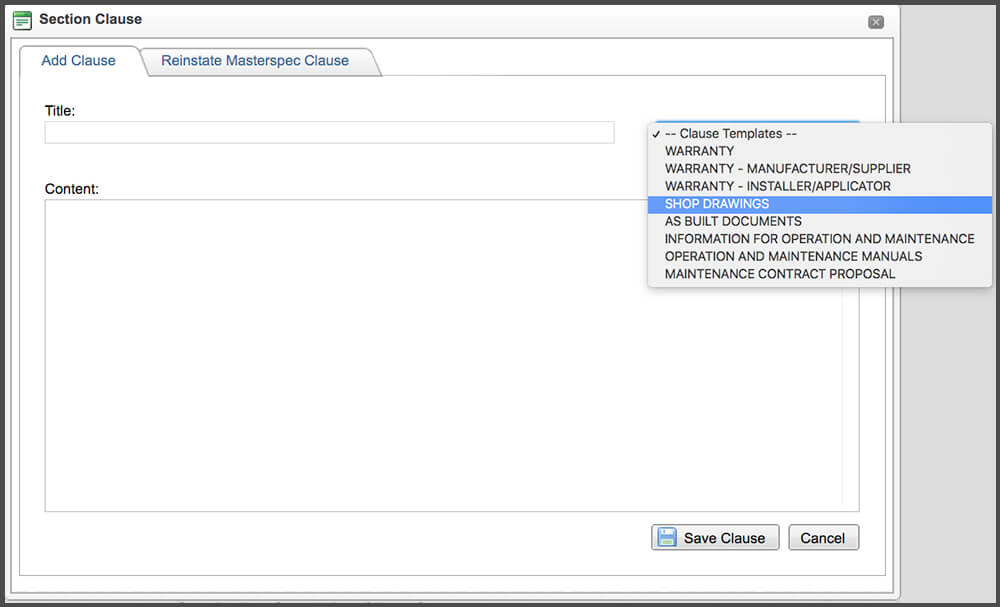This screenshot has width=1000, height=607.
Task: Close the Section Clause dialog
Action: pos(875,21)
